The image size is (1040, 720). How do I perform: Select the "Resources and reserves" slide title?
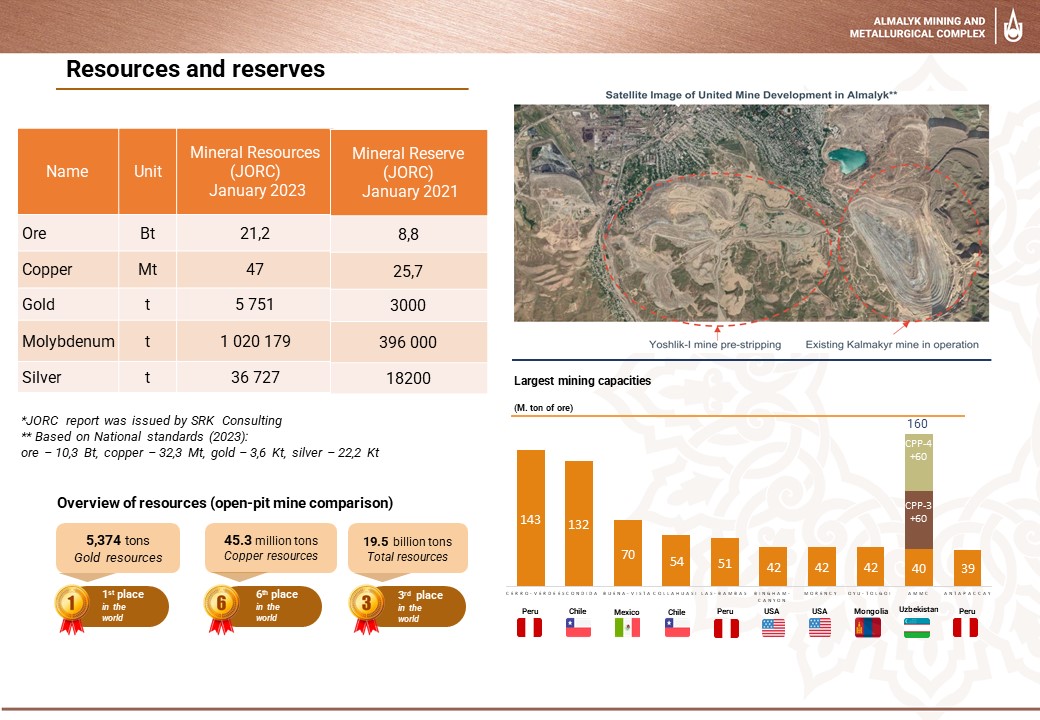click(195, 69)
